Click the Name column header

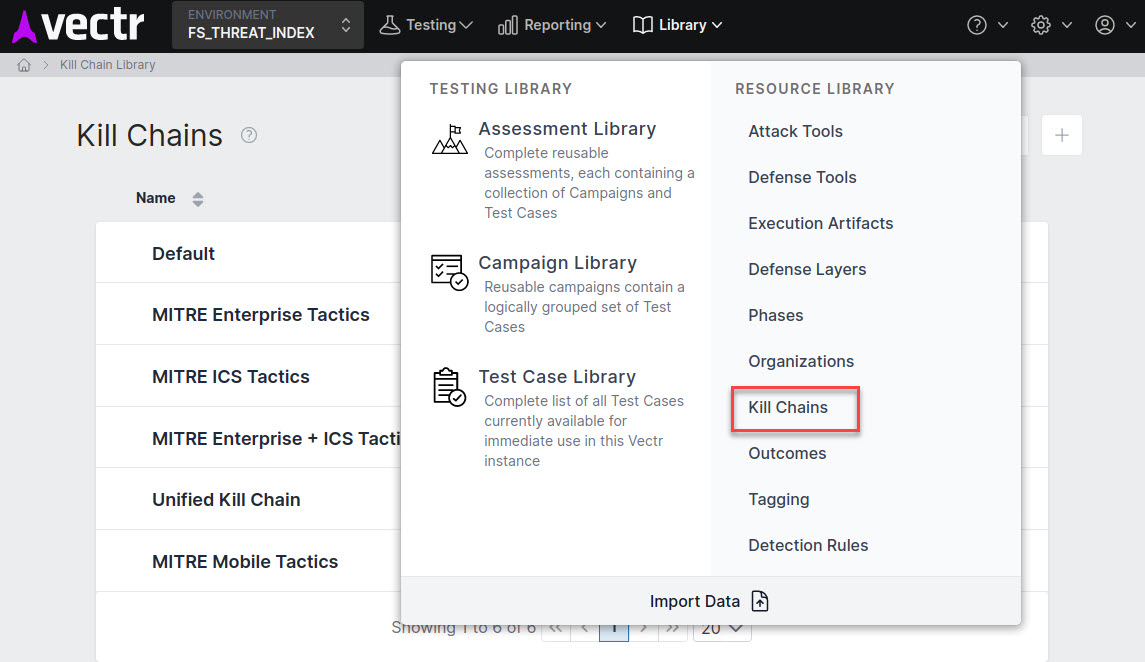point(156,199)
